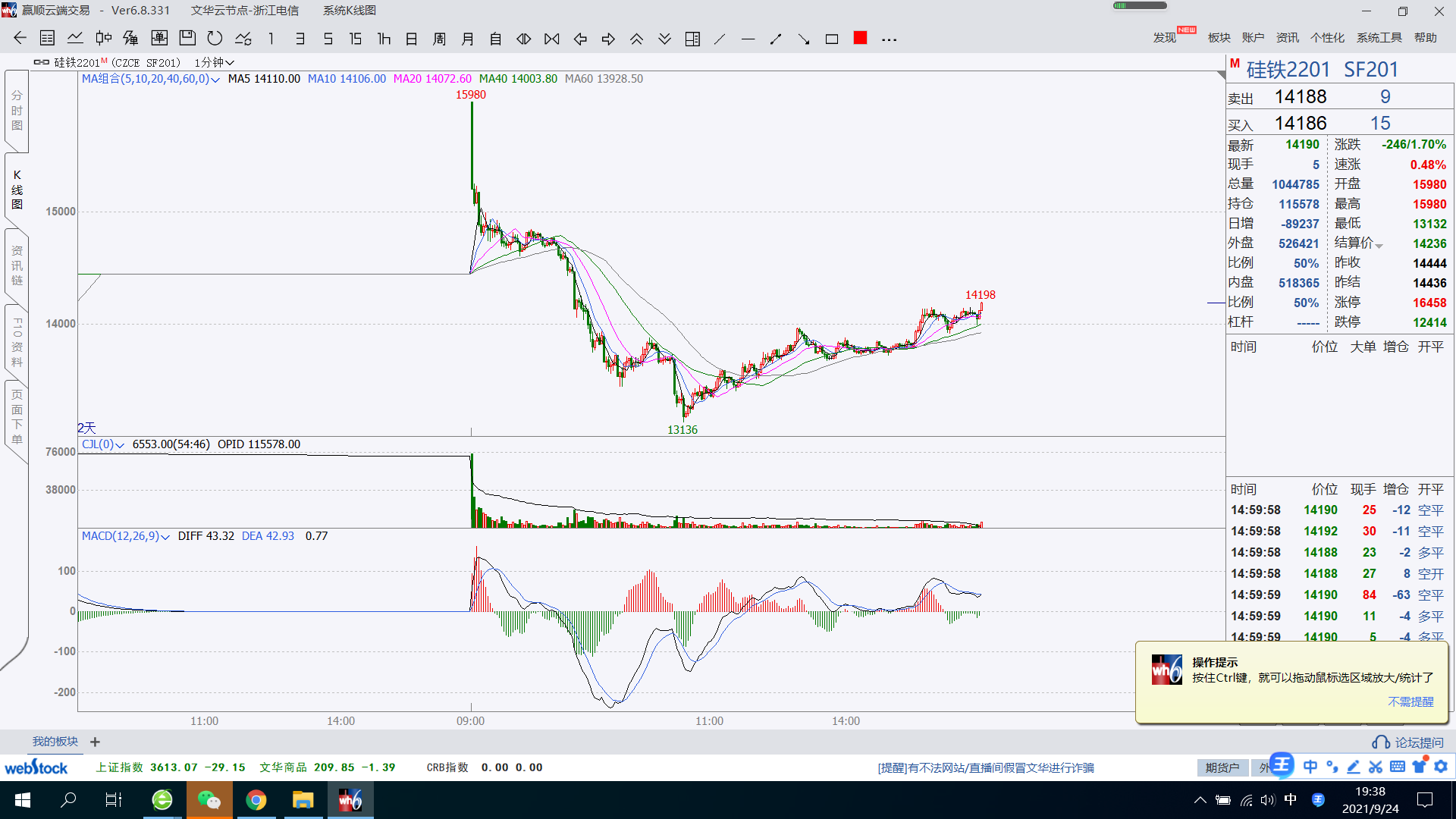Open more tools ellipsis icon
The width and height of the screenshot is (1456, 819).
889,39
